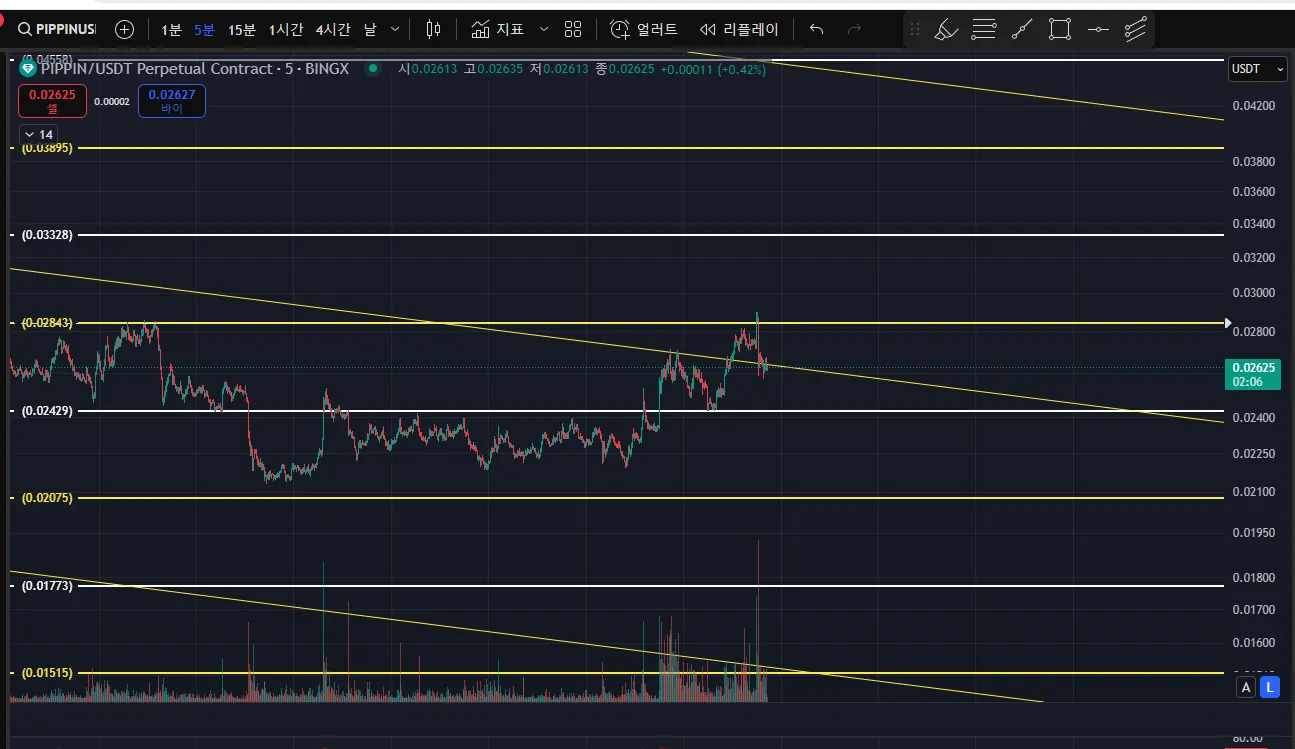Screen dimensions: 1295x749
Task: Click the add symbol plus icon
Action: click(124, 29)
